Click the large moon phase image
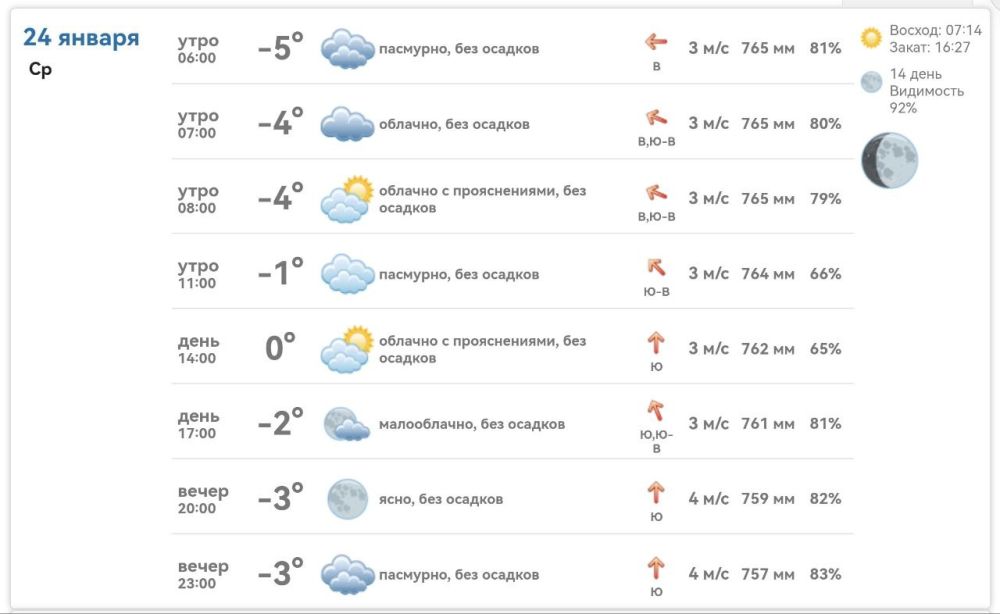This screenshot has width=1000, height=614. [890, 160]
